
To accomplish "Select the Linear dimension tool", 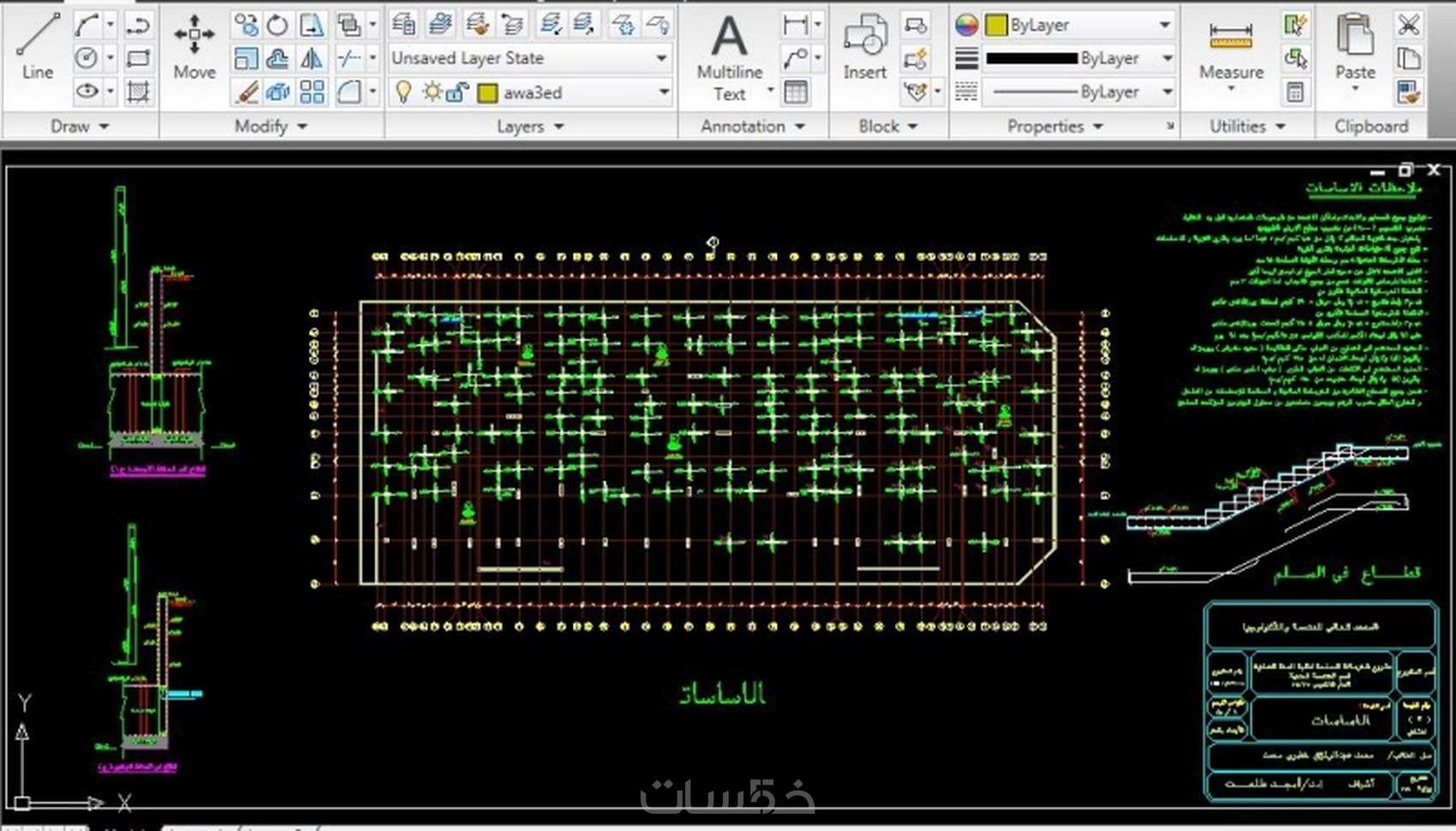I will click(794, 25).
